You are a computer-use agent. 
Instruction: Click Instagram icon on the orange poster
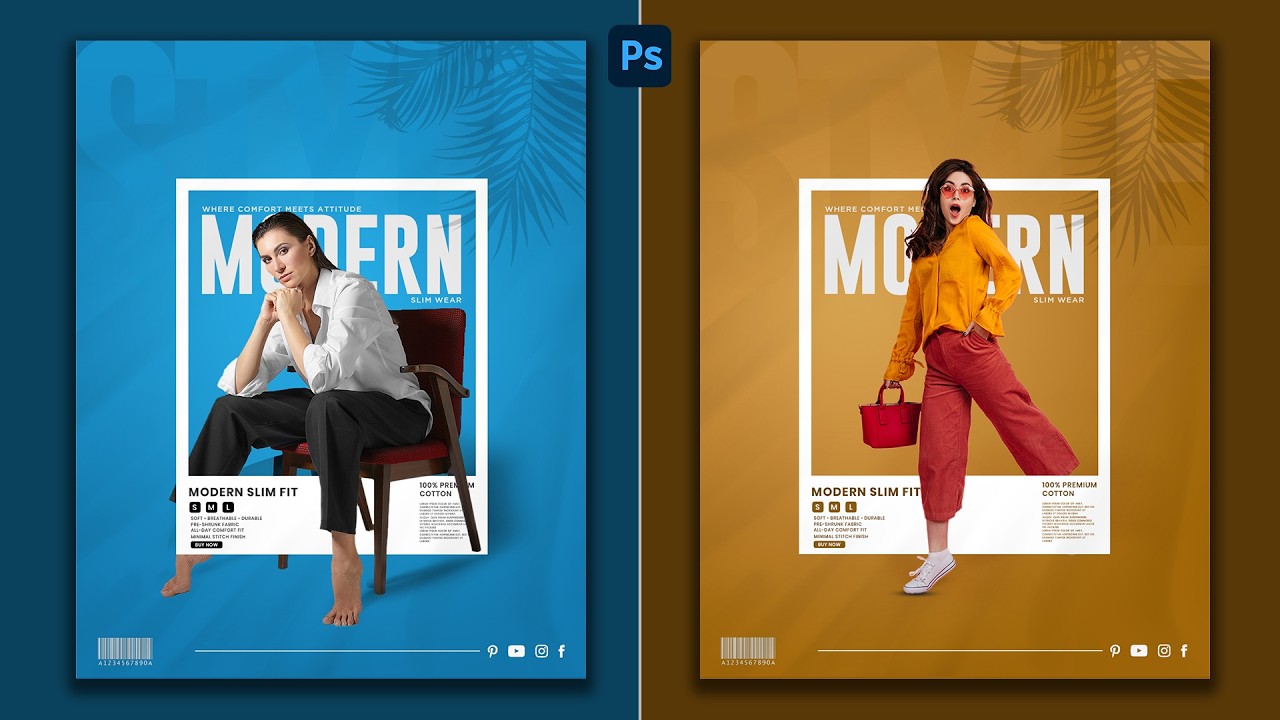point(1164,651)
